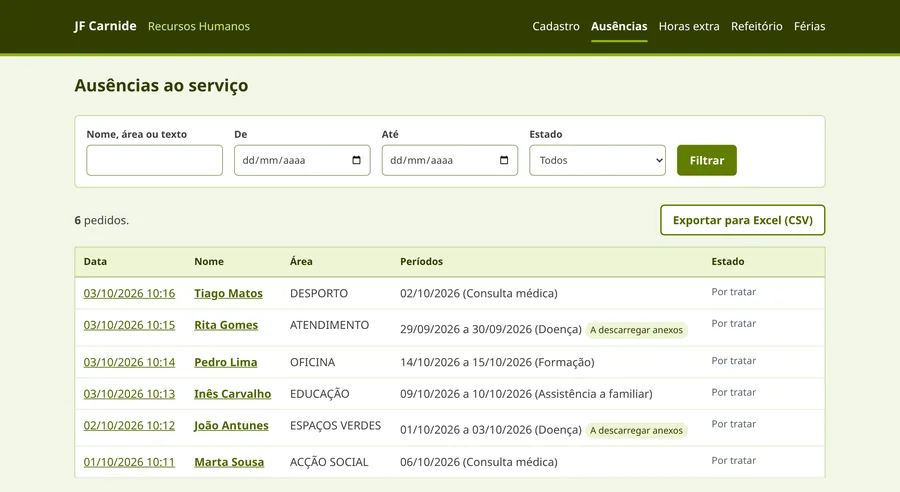Click period 01/10/2026 a 03/10/2026 (Doença)
Viewport: 900px width, 492px height.
coord(491,430)
